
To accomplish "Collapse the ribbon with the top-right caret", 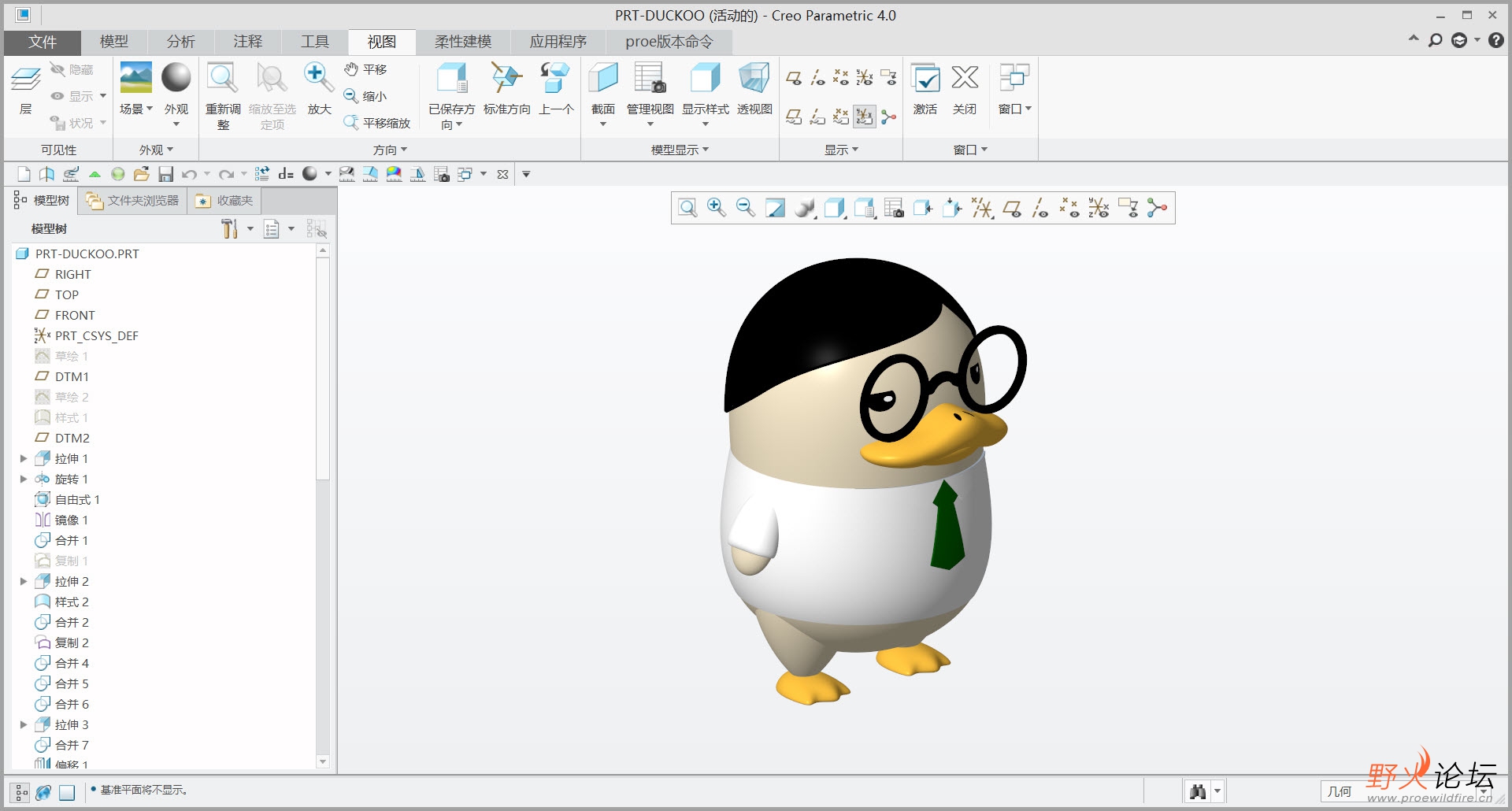I will click(1414, 39).
